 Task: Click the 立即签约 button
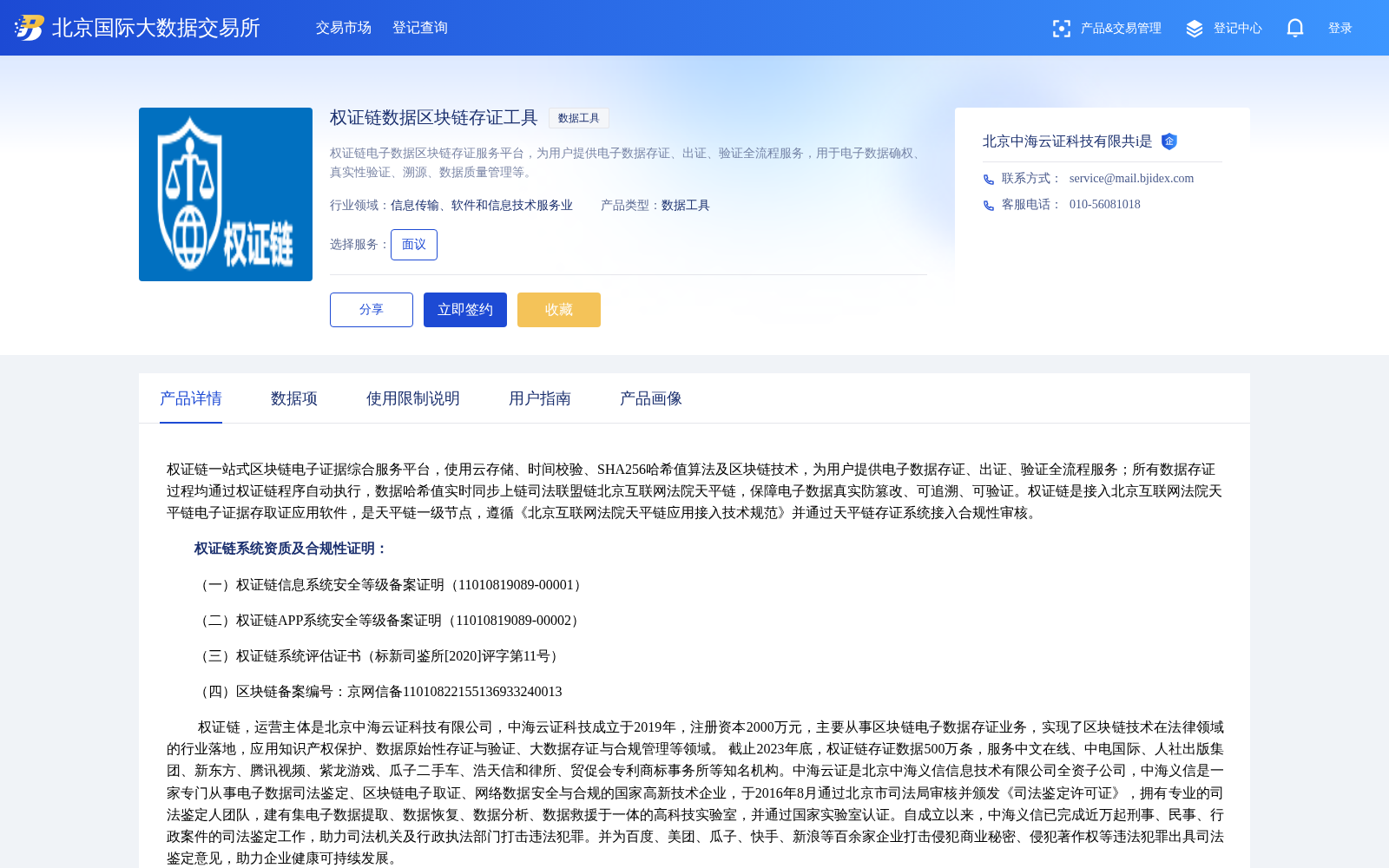465,310
